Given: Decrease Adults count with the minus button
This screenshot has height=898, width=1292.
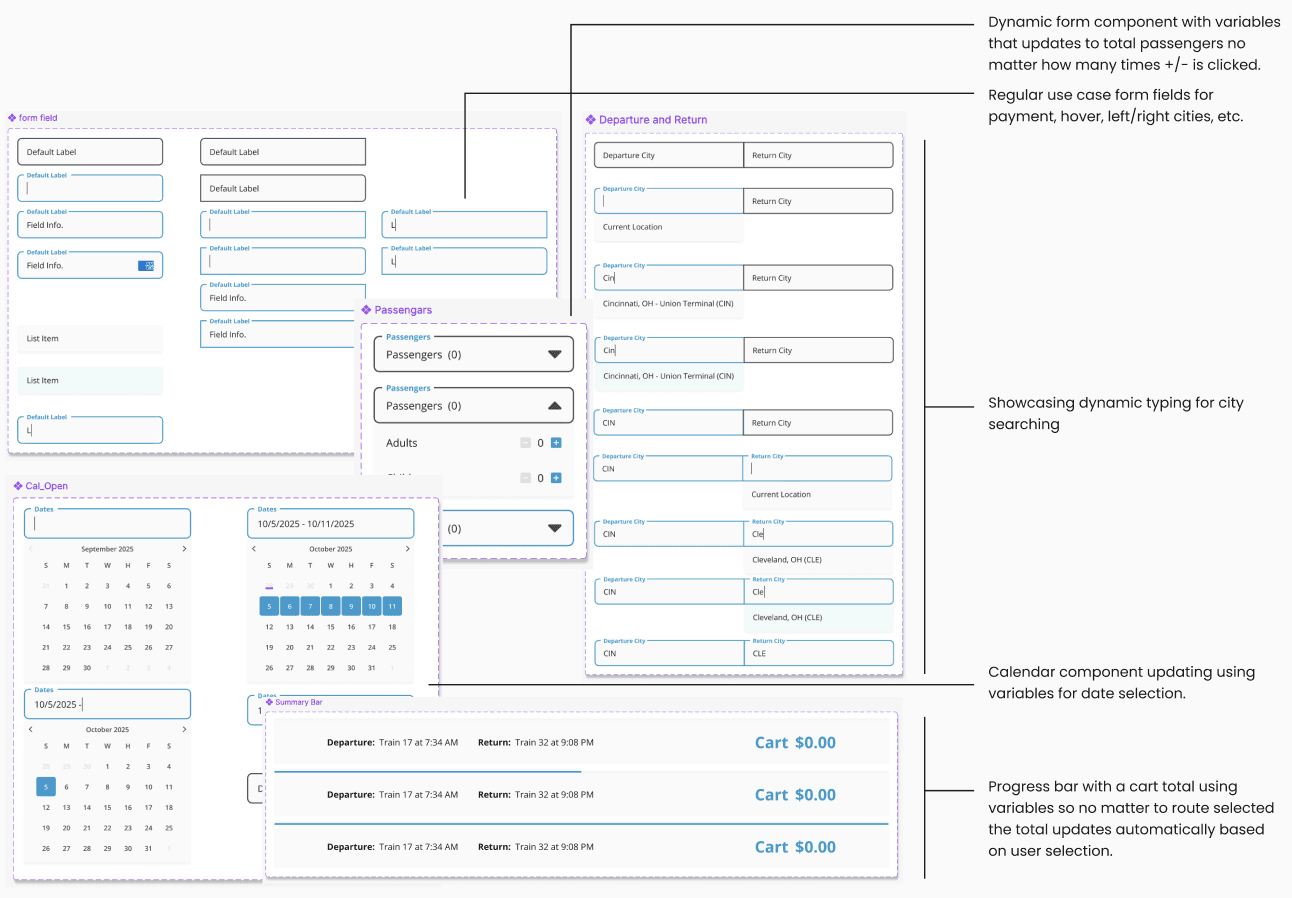Looking at the screenshot, I should 526,443.
